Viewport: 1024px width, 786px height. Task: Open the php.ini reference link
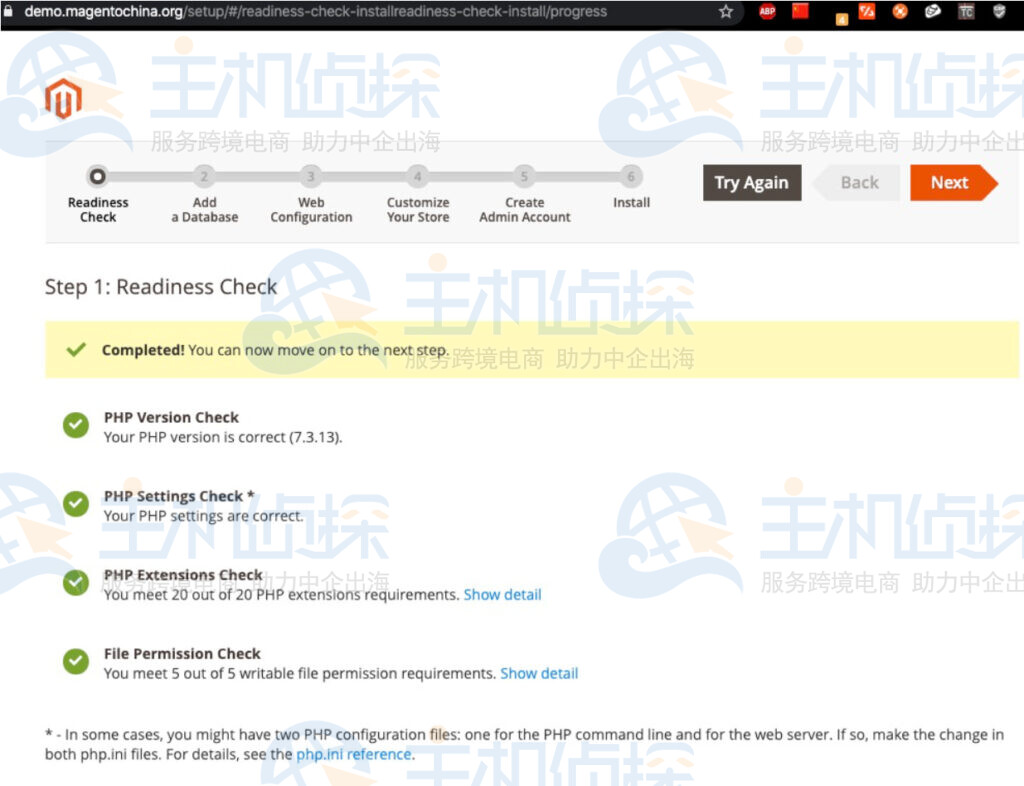pyautogui.click(x=353, y=754)
